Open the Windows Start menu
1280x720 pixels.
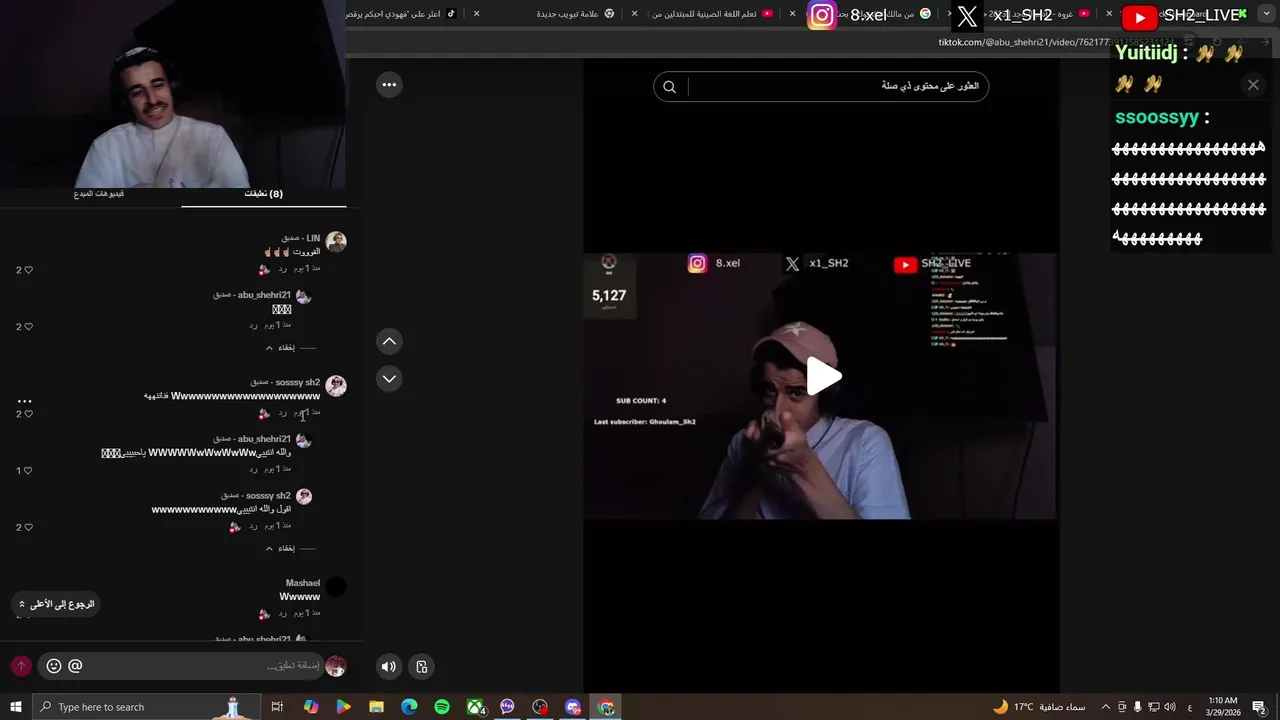(x=15, y=707)
